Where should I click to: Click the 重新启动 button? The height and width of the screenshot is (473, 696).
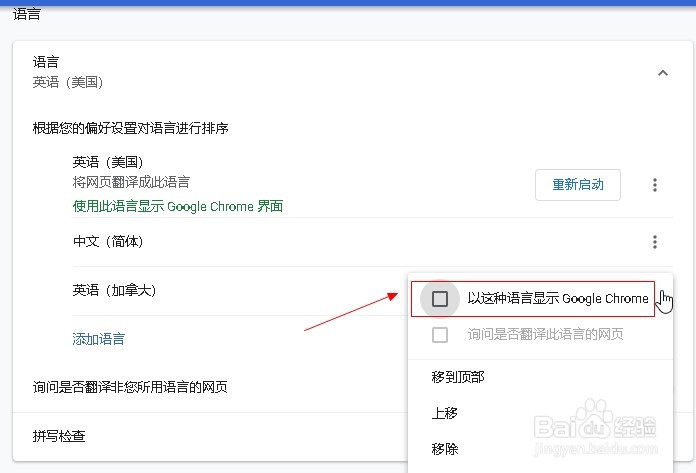coord(577,185)
